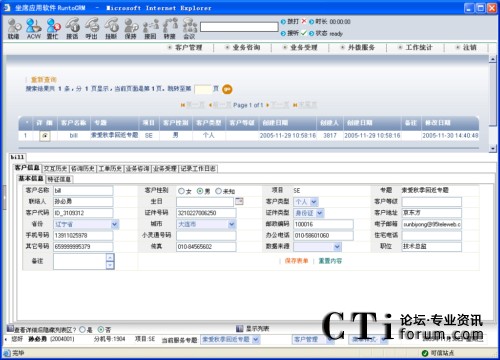The image size is (500, 360).
Task: Click the 手机号码 mobile number input field
Action: pos(83,236)
